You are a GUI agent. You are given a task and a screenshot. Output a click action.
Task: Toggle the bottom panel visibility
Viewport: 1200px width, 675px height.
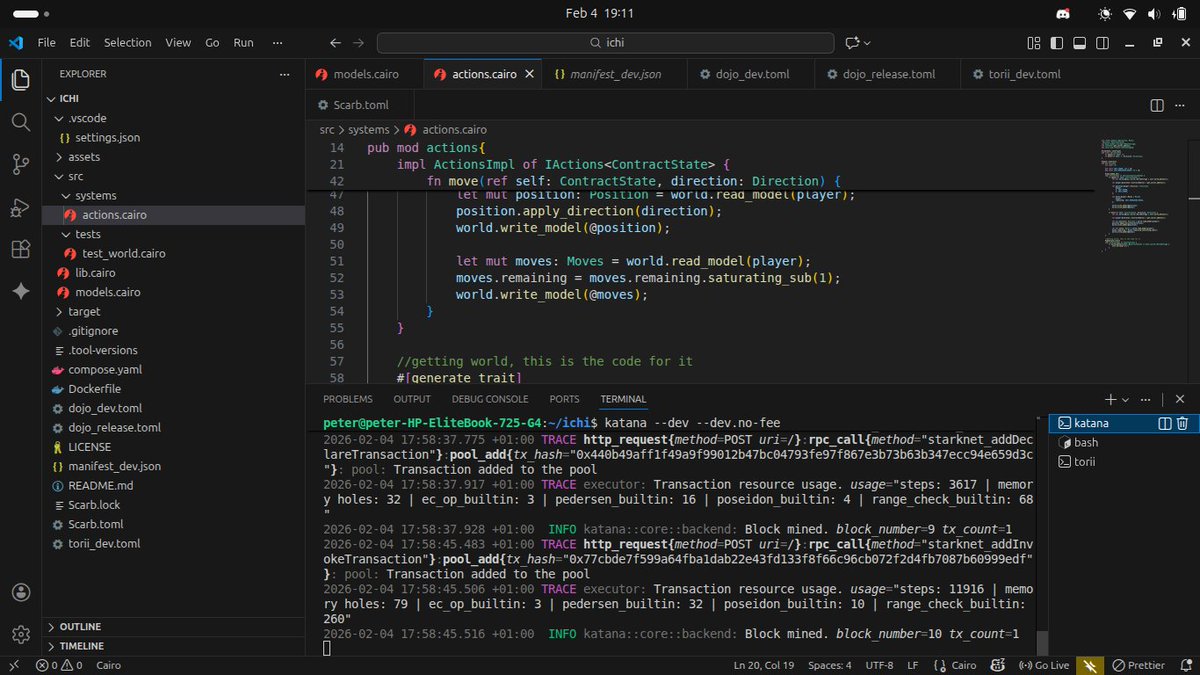point(1079,43)
